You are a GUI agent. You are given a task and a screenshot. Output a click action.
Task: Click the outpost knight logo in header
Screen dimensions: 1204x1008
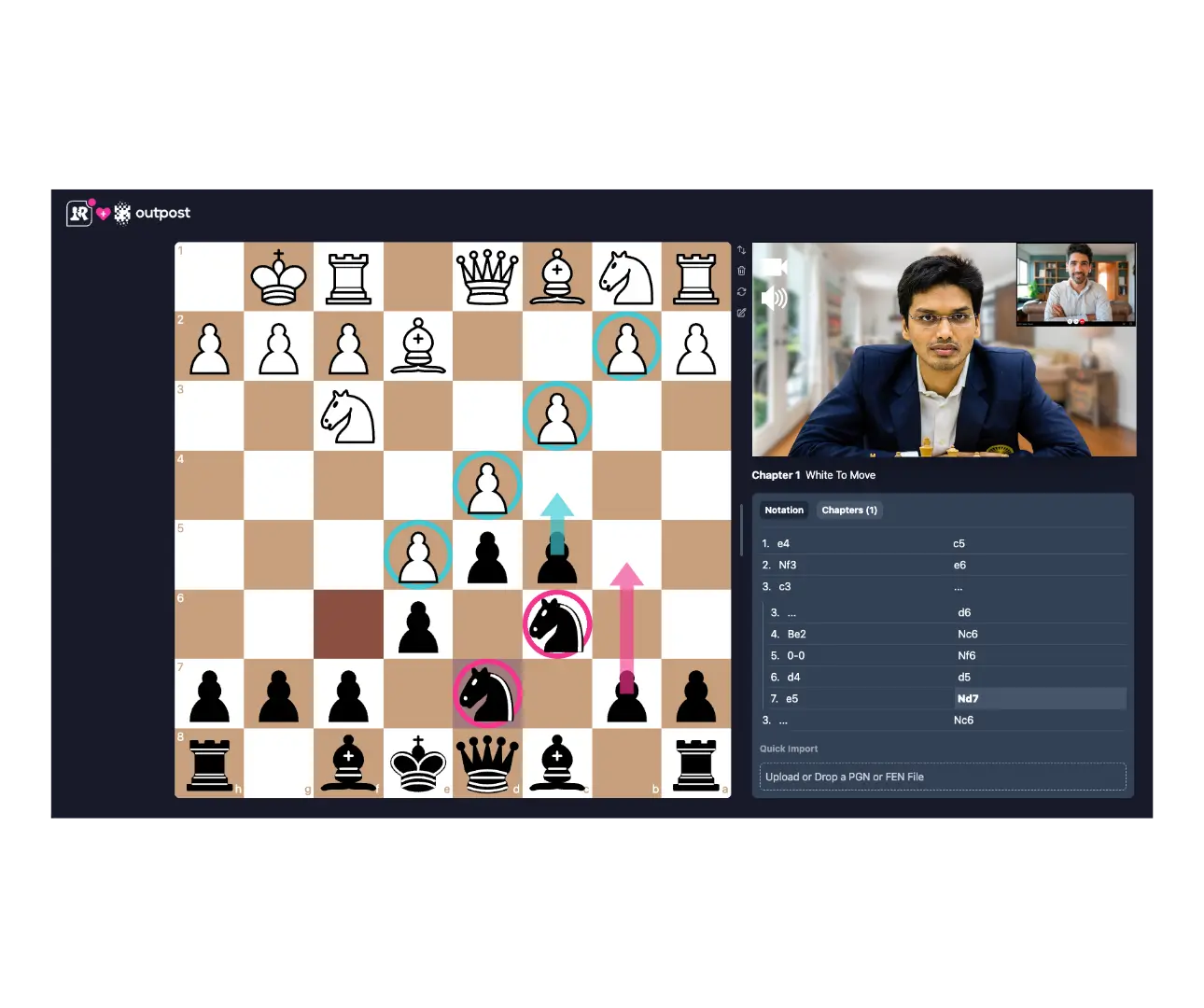122,214
